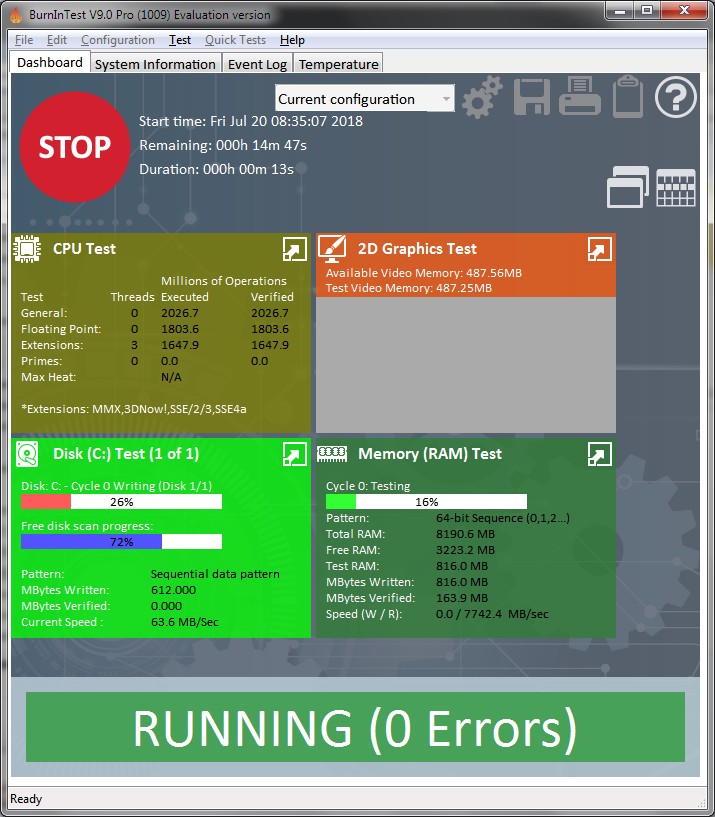
Task: Open help question mark icon
Action: (x=675, y=97)
